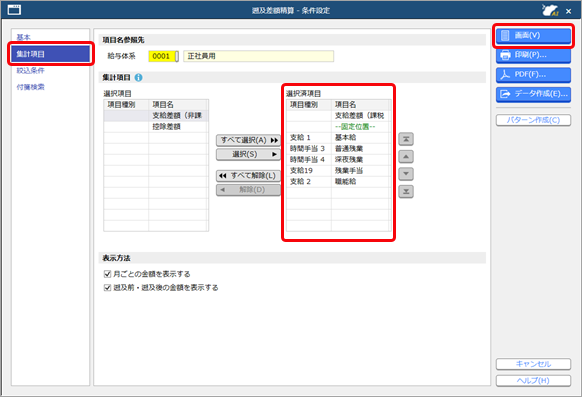The width and height of the screenshot is (582, 397).
Task: Select 支給差額（課税 row in 選択済項目
Action: 338,116
